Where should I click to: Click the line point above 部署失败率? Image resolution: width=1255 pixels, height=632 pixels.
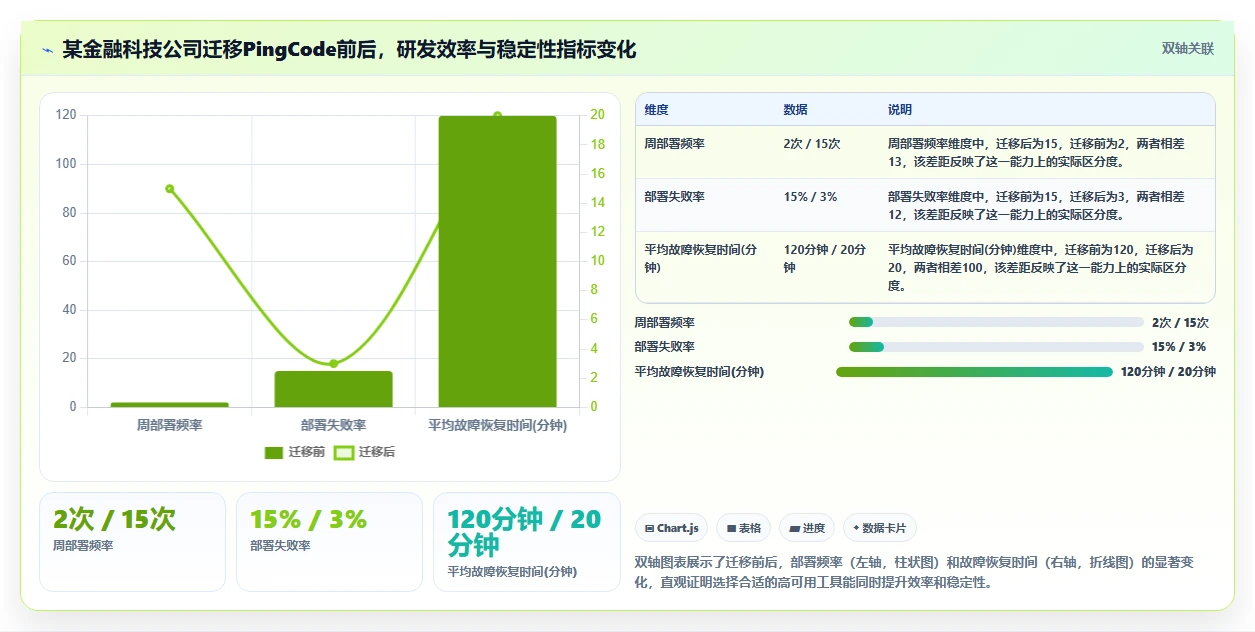click(333, 363)
